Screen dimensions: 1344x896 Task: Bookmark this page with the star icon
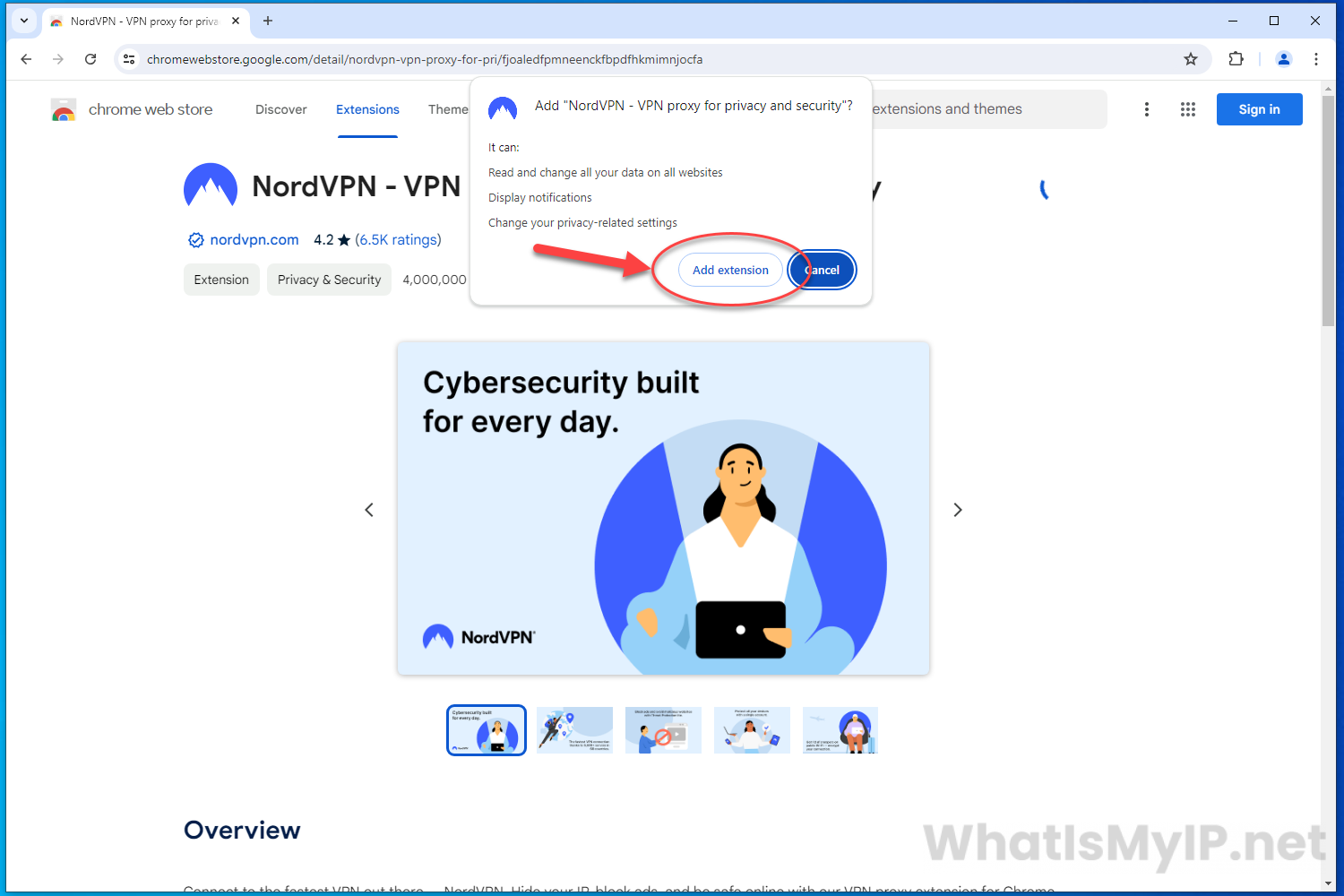1191,59
